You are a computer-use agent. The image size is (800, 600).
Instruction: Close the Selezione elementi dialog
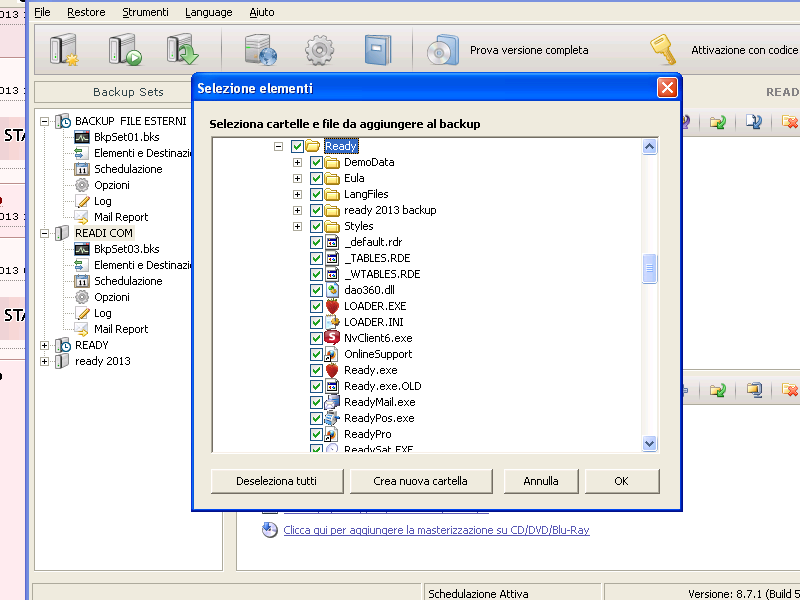[x=667, y=88]
